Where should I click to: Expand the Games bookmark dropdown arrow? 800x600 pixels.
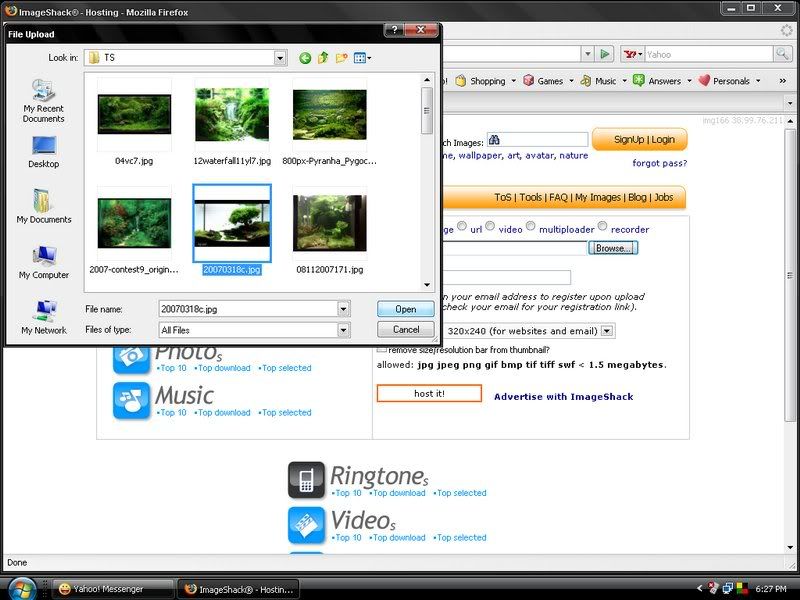[571, 81]
